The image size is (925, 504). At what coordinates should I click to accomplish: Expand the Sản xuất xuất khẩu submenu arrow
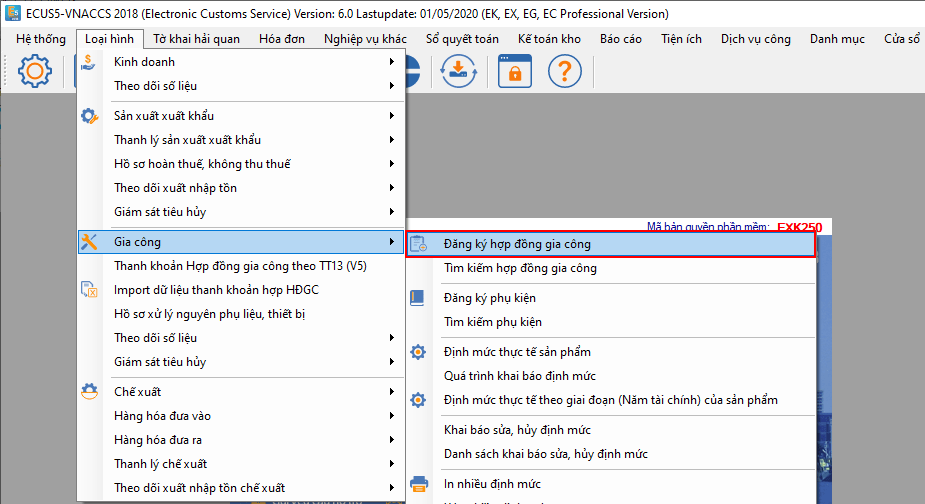point(392,116)
